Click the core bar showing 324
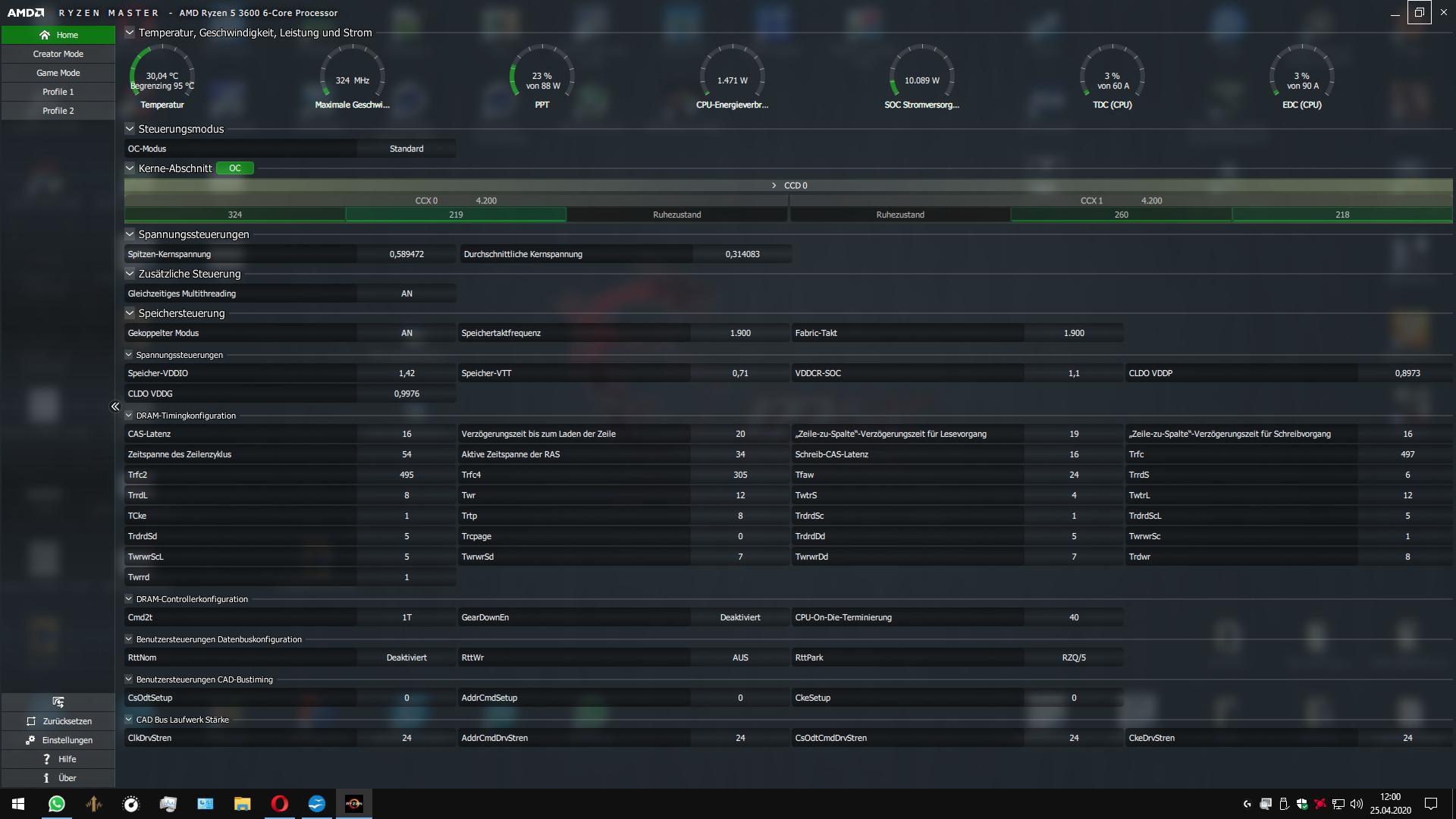The height and width of the screenshot is (819, 1456). tap(235, 215)
